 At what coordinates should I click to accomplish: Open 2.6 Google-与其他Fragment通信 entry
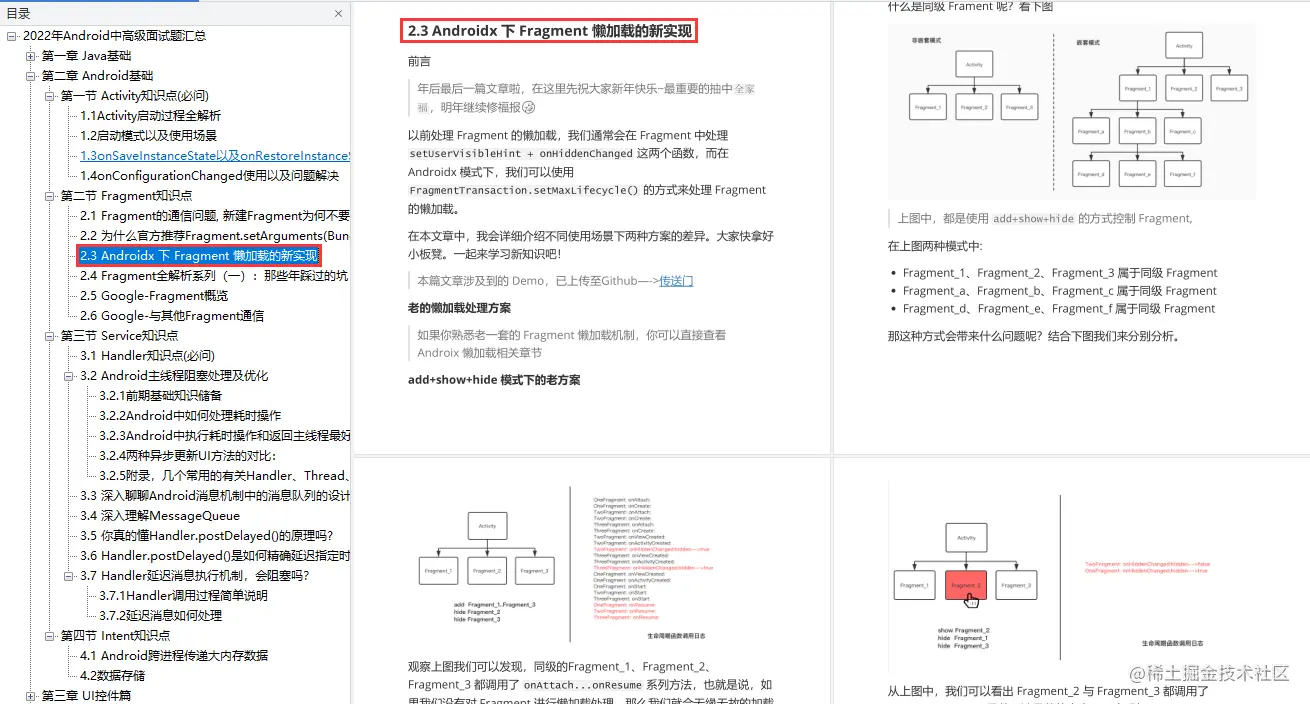(172, 316)
